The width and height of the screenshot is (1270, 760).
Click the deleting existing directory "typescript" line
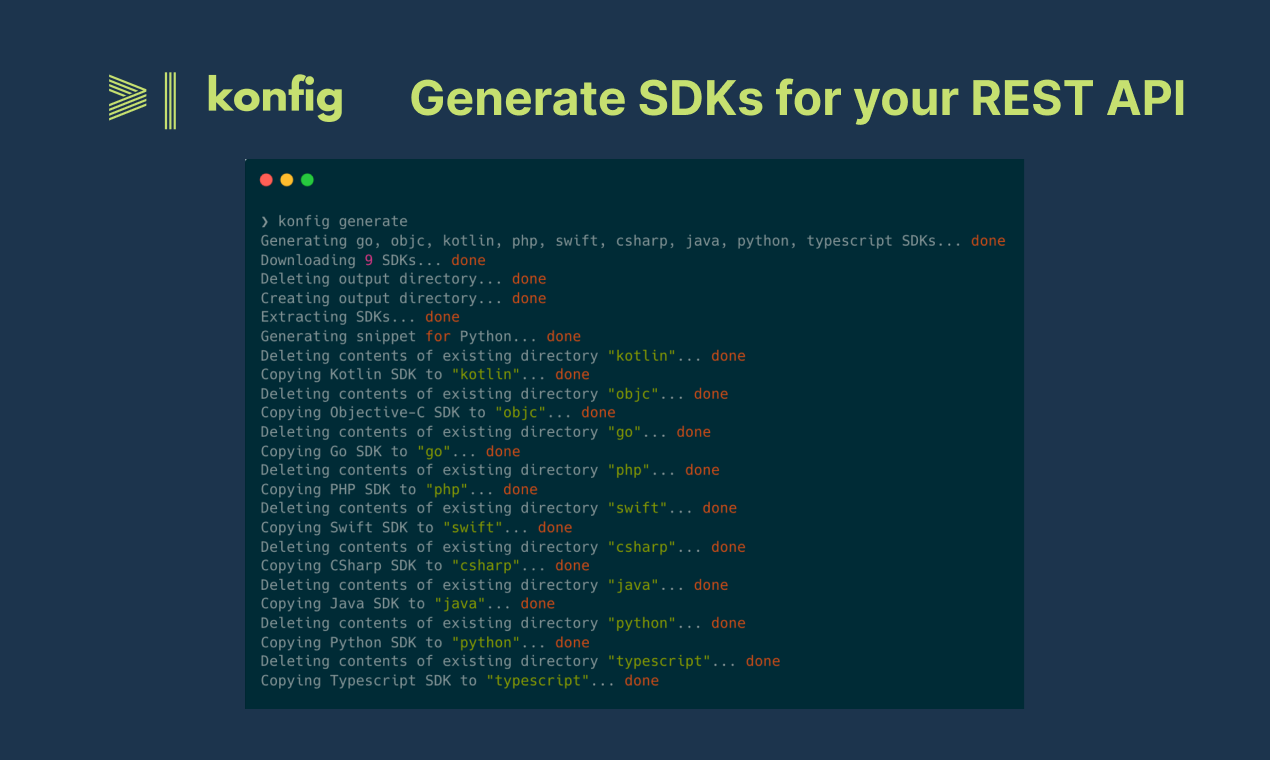tap(520, 661)
